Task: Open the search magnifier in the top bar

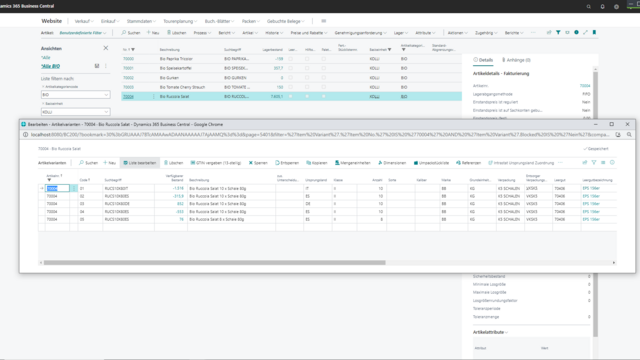Action: (589, 7)
